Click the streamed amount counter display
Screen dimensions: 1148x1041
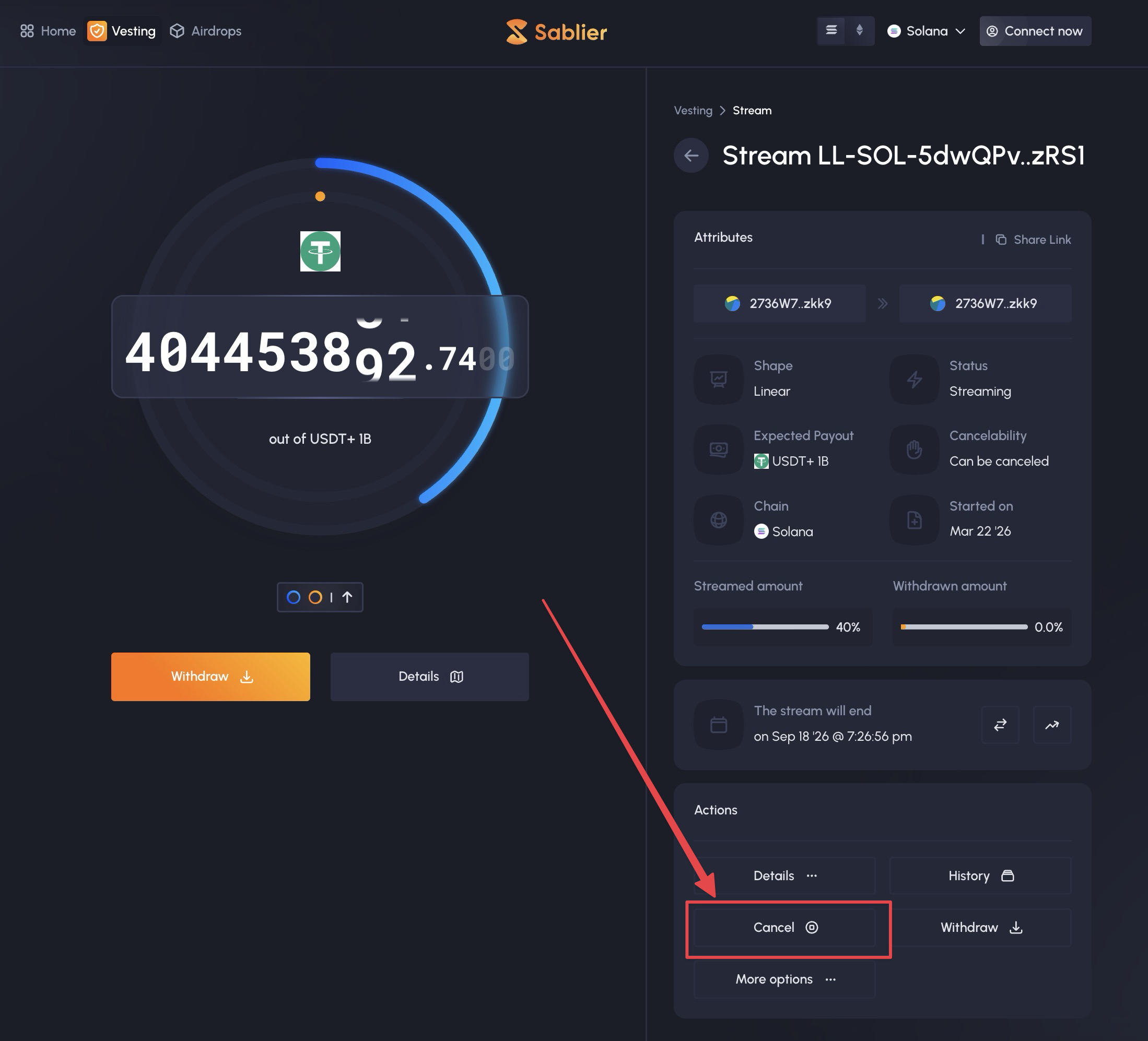point(320,346)
